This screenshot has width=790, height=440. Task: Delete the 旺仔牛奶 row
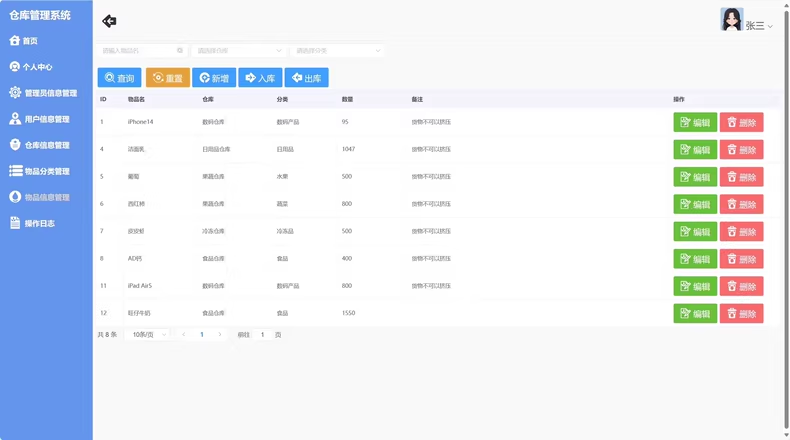741,313
